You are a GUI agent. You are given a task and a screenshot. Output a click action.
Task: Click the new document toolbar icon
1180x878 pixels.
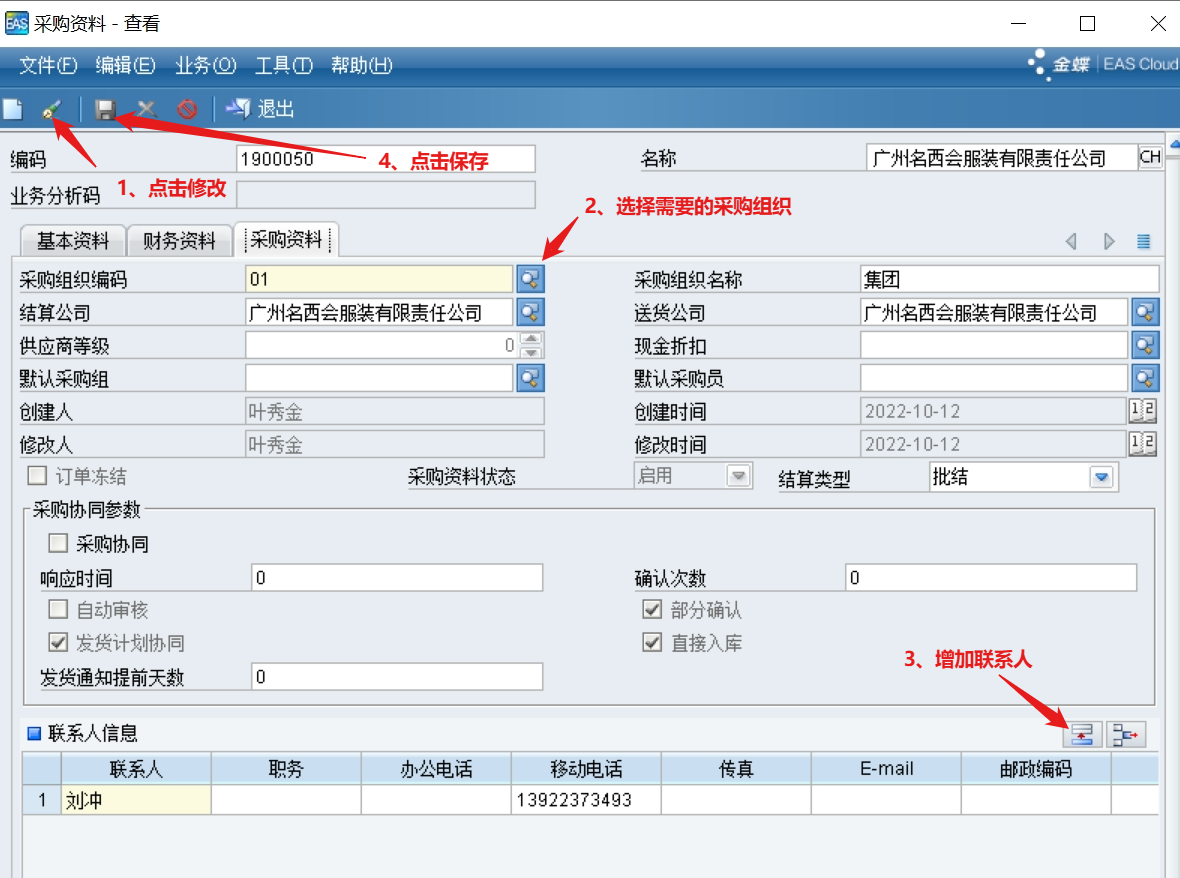(13, 109)
